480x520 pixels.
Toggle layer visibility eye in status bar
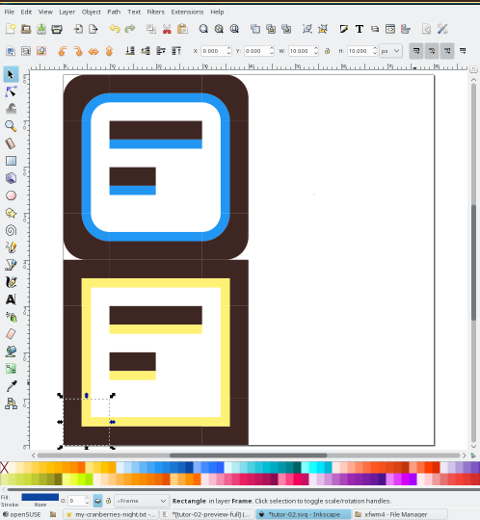coord(97,501)
